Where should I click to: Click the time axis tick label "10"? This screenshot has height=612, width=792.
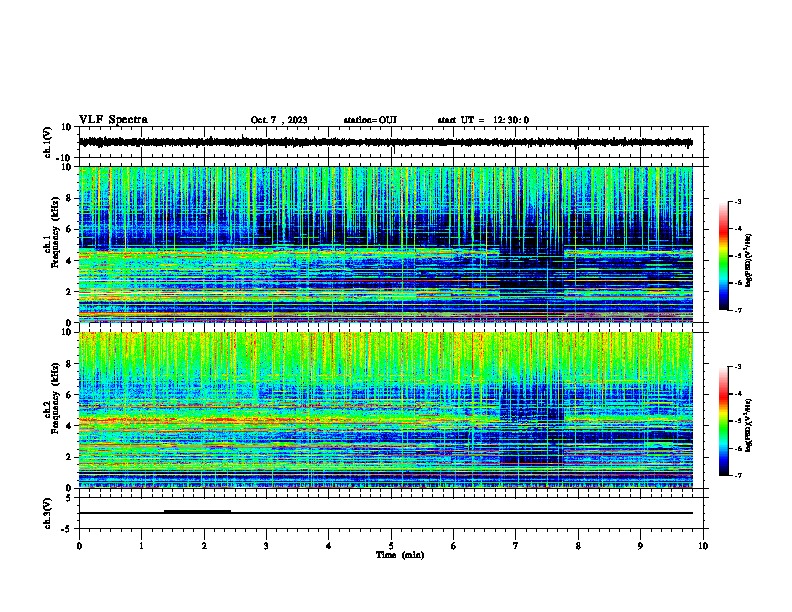[x=703, y=545]
